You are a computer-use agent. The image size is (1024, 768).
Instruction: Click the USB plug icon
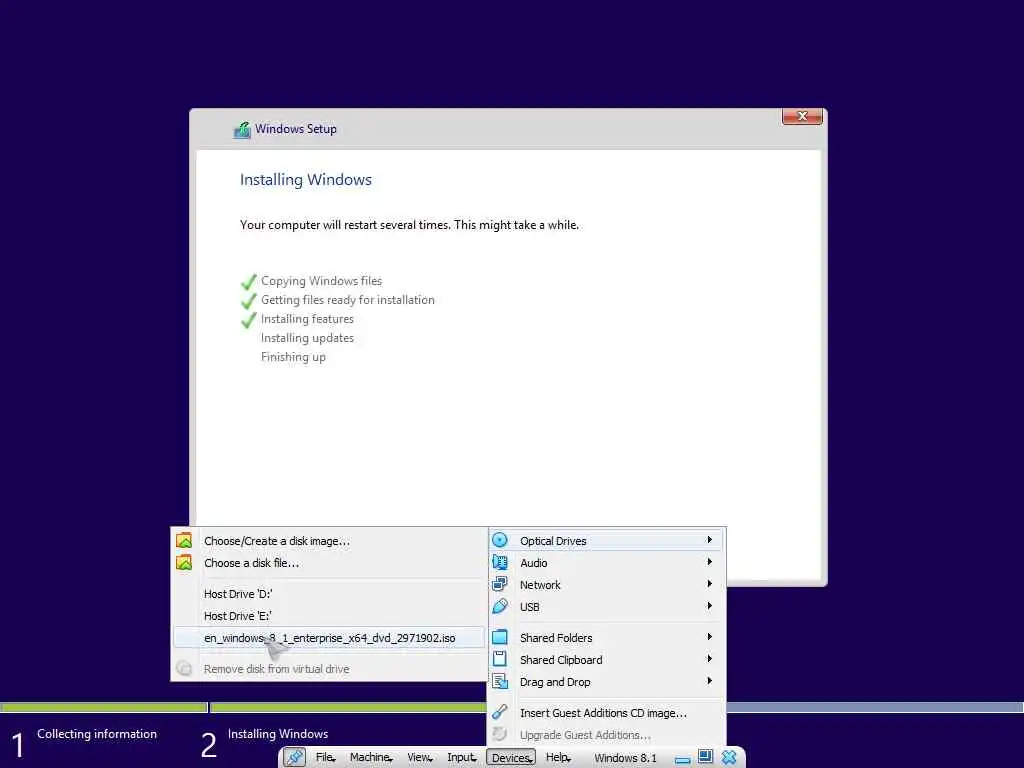(x=500, y=607)
